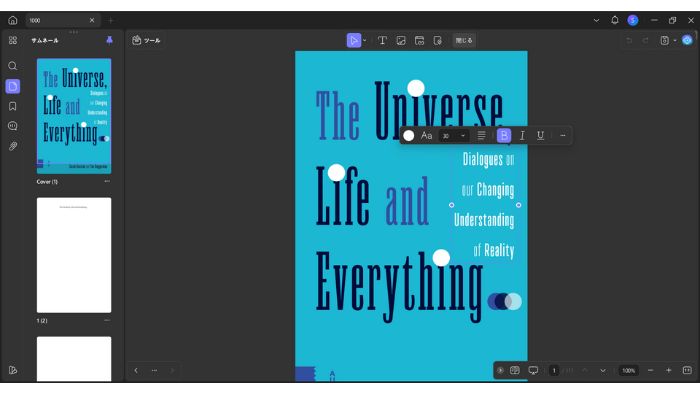Expand the selection tool dropdown arrow
700x394 pixels.
pyautogui.click(x=365, y=41)
